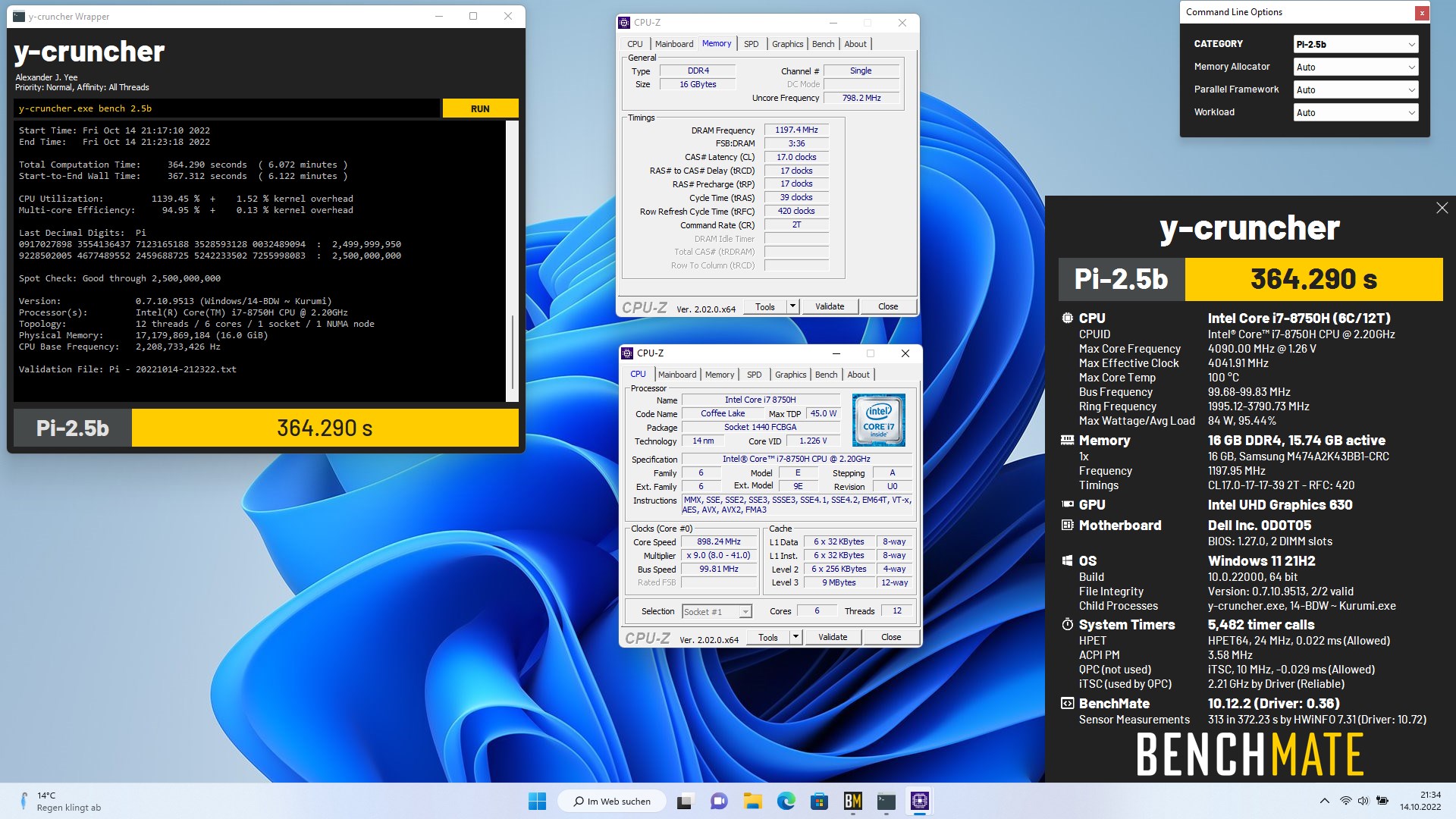1456x819 pixels.
Task: Show hidden system tray icons
Action: tap(1324, 801)
